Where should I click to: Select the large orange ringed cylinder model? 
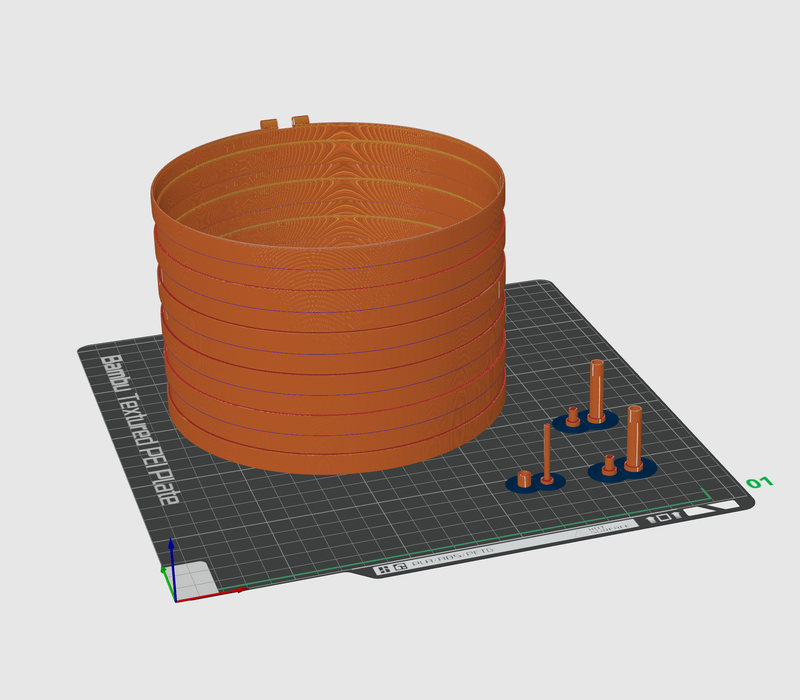click(330, 330)
